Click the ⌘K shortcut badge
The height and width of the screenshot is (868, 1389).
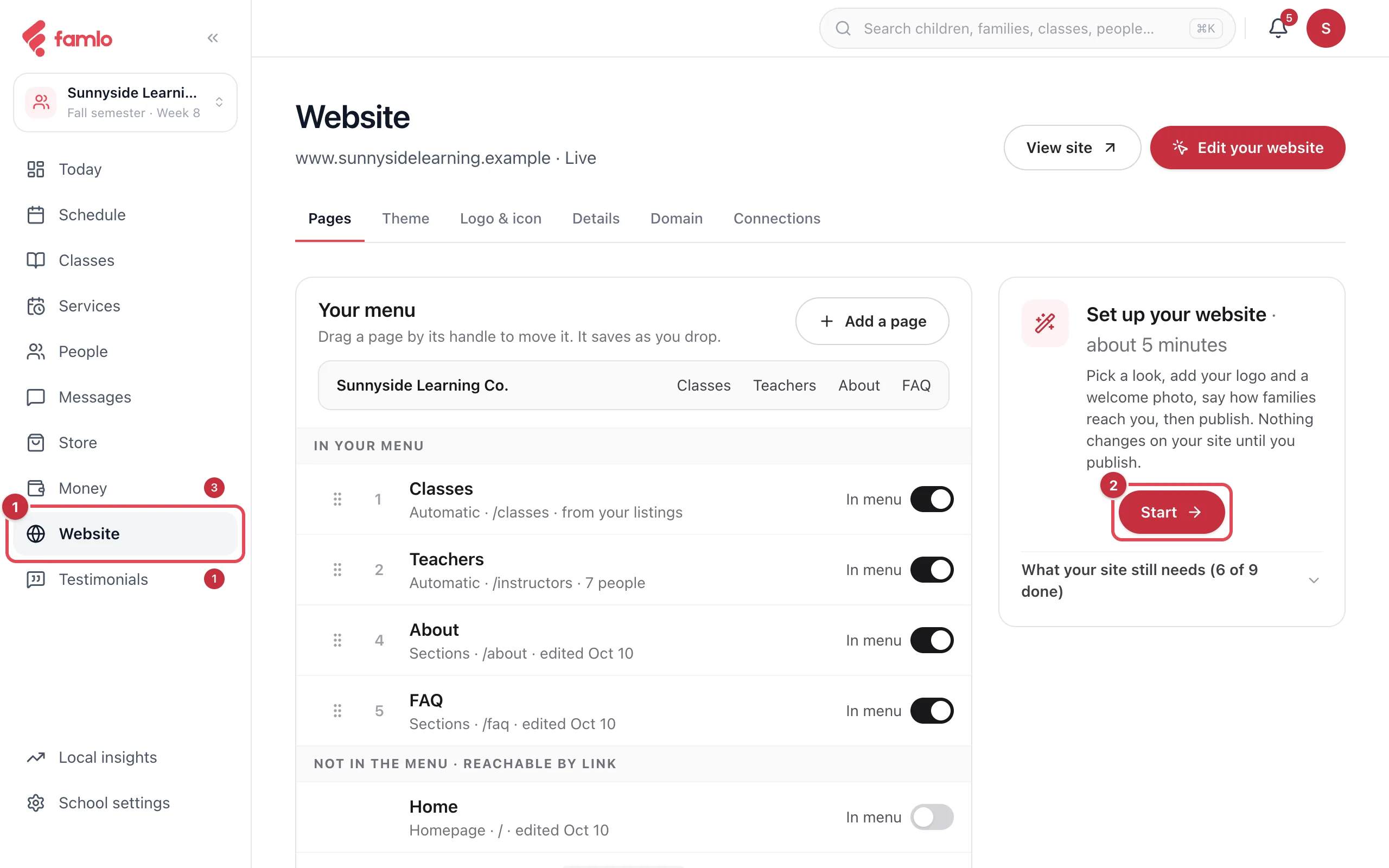pos(1205,28)
